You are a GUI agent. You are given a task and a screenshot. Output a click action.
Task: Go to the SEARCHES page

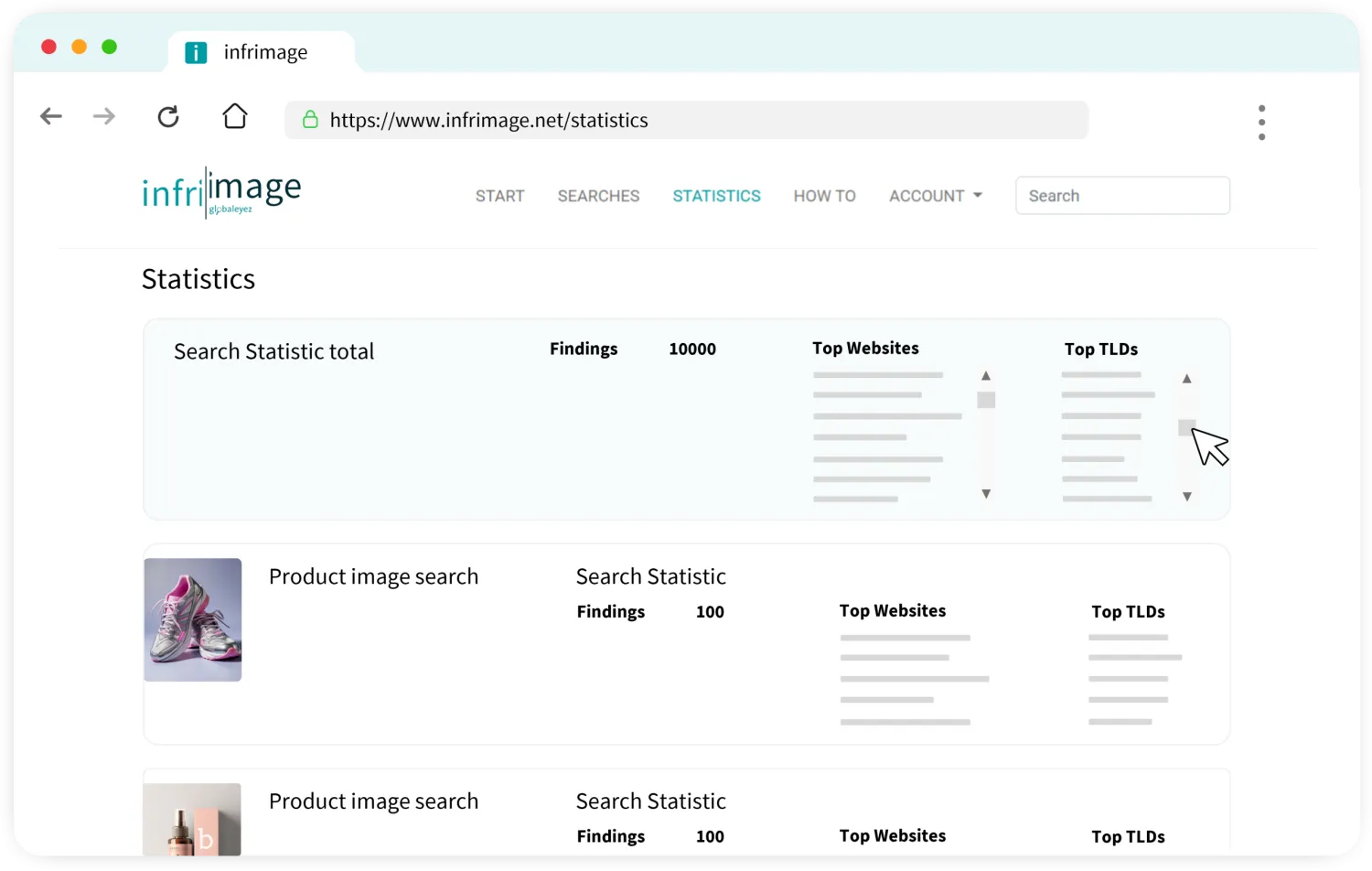coord(598,196)
